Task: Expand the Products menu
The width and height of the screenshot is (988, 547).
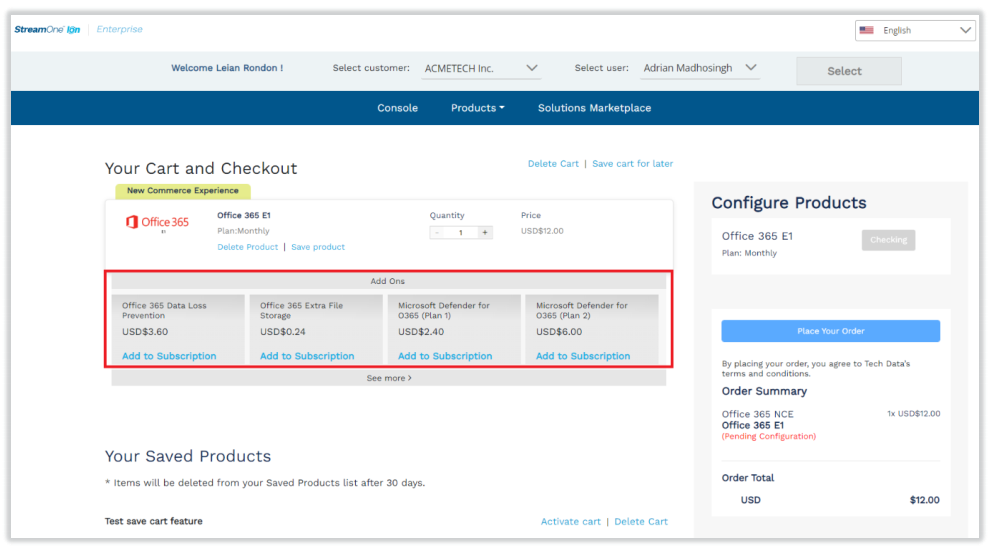Action: (x=478, y=108)
